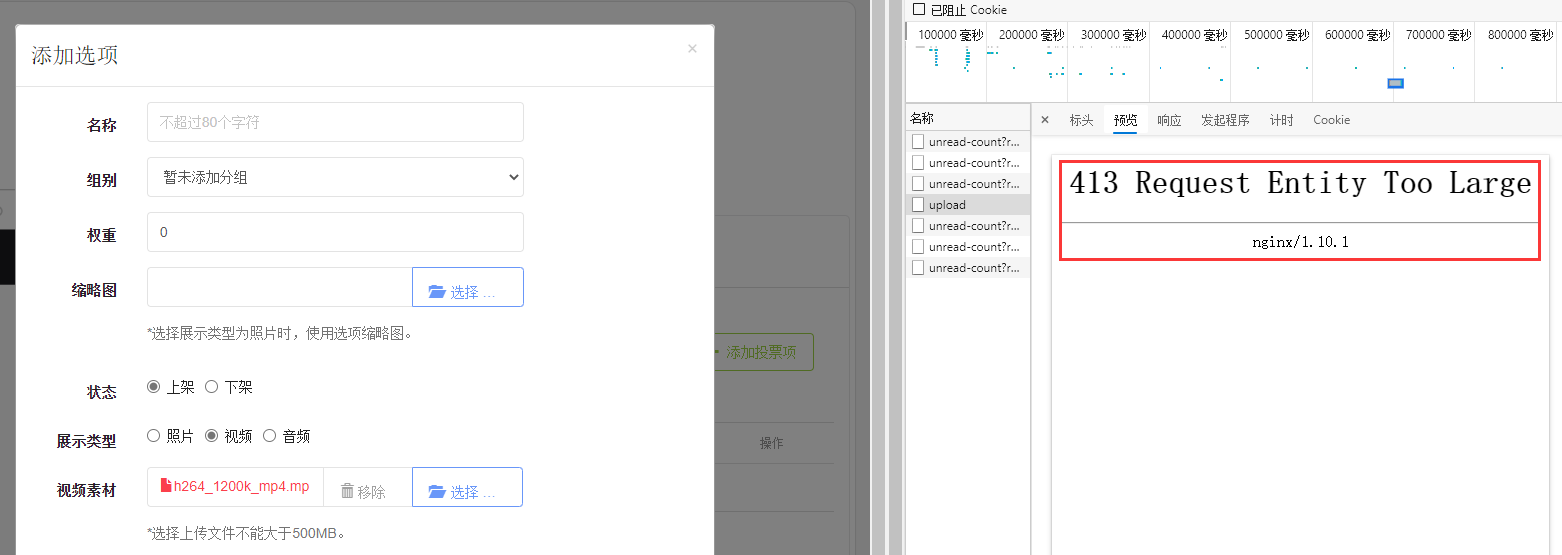Switch to the 标头 headers tab
Screen dimensions: 1562x555
pos(1081,120)
